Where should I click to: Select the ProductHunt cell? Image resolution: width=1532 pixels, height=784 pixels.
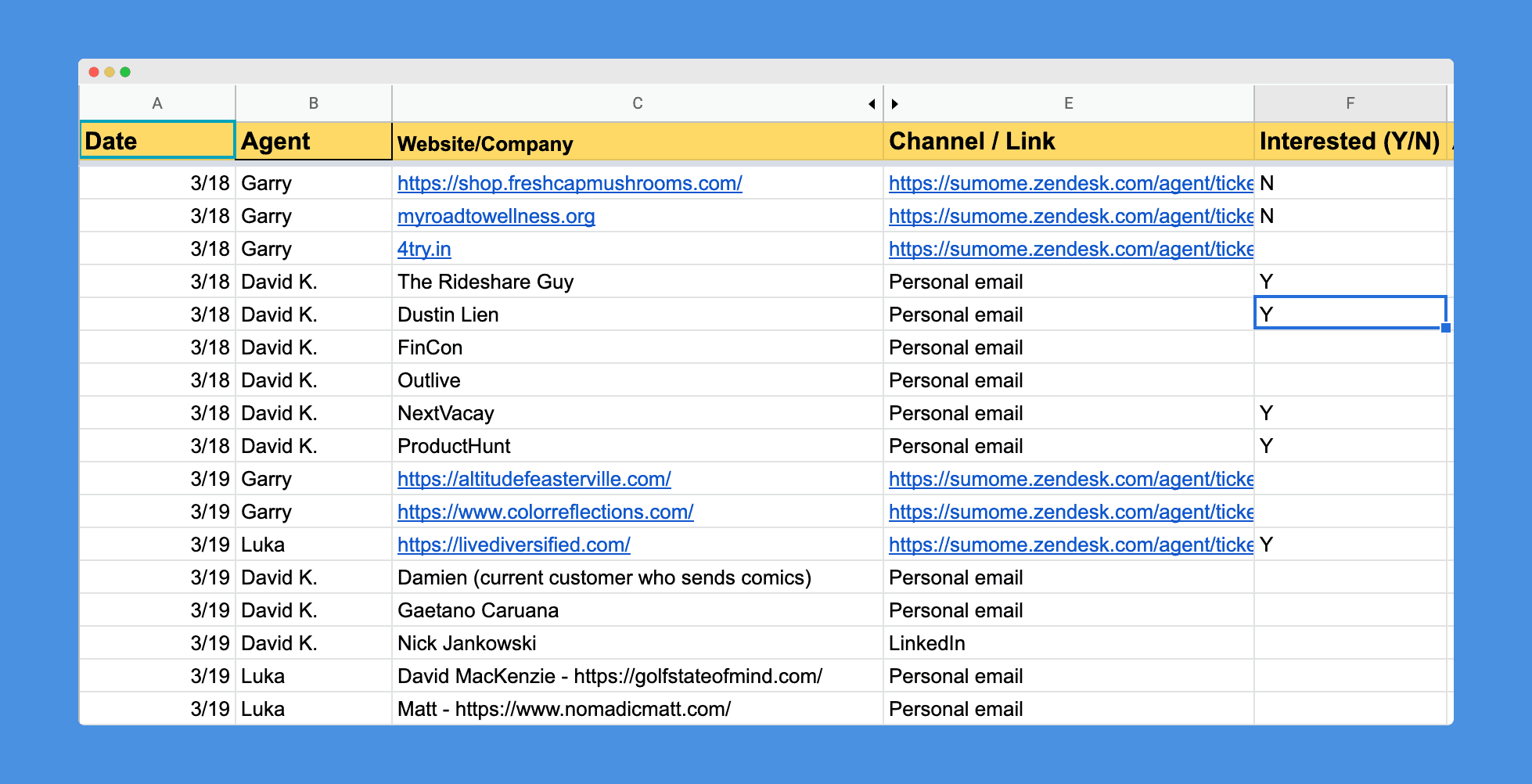638,446
